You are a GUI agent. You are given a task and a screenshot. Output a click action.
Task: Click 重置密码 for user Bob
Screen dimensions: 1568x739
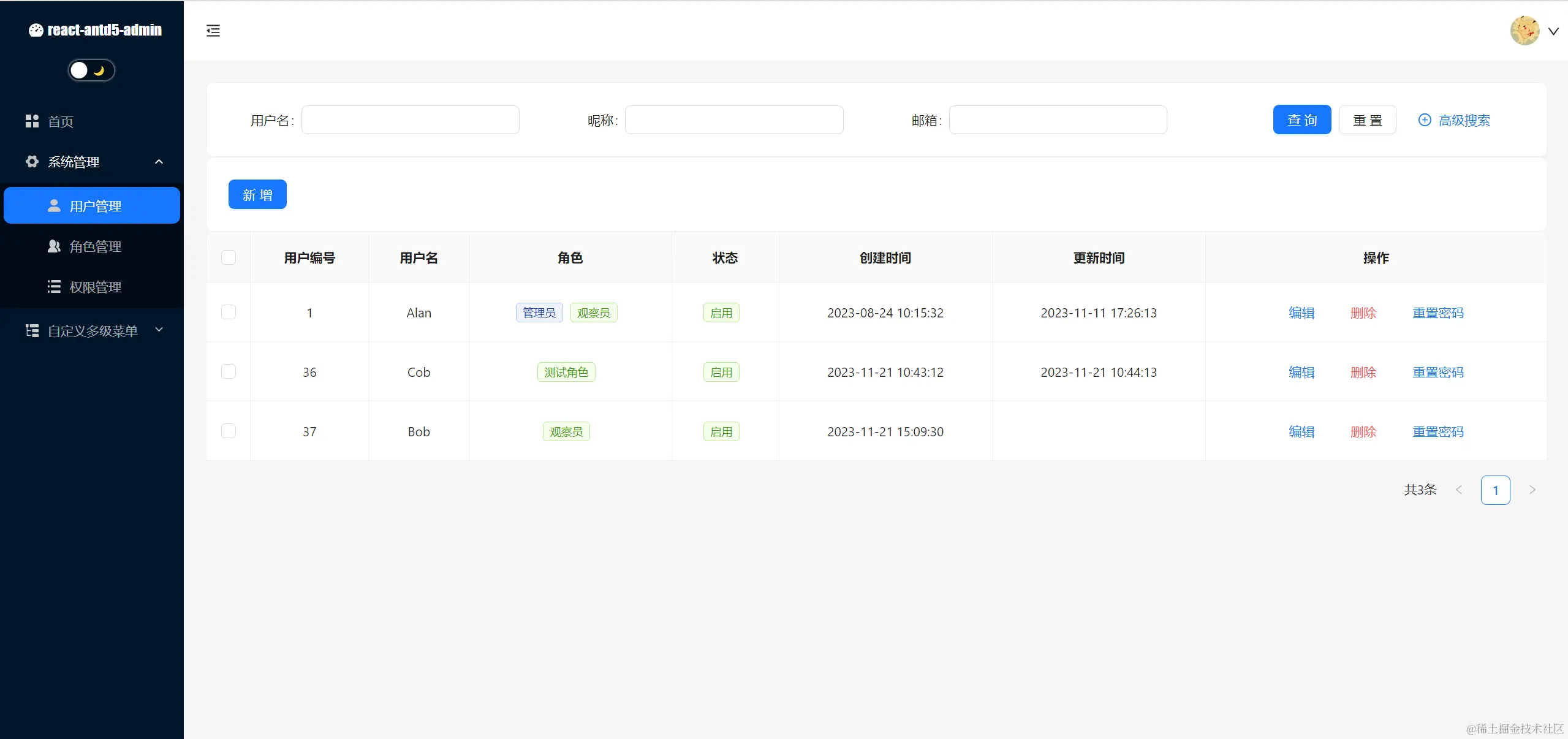click(1438, 431)
